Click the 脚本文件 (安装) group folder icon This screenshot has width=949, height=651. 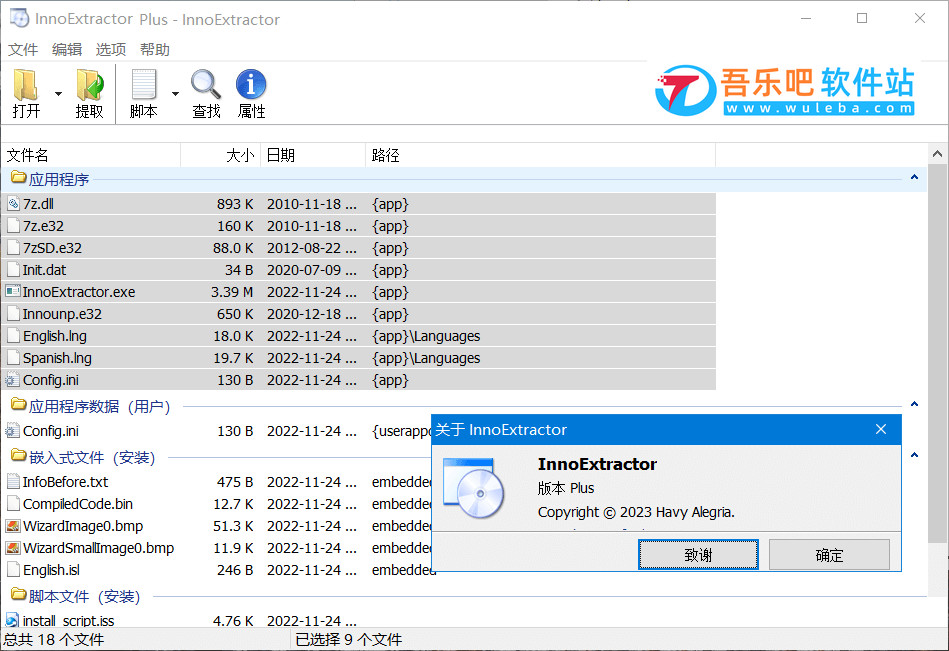pos(19,595)
